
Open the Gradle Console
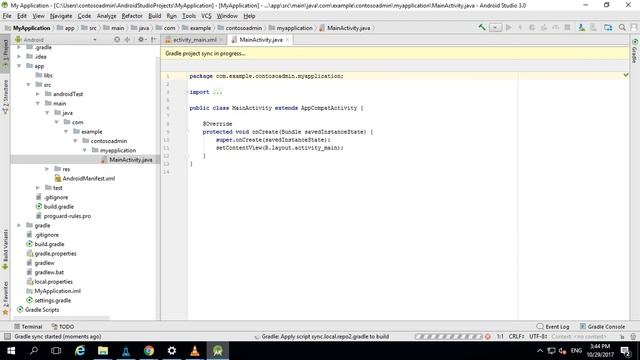click(602, 327)
